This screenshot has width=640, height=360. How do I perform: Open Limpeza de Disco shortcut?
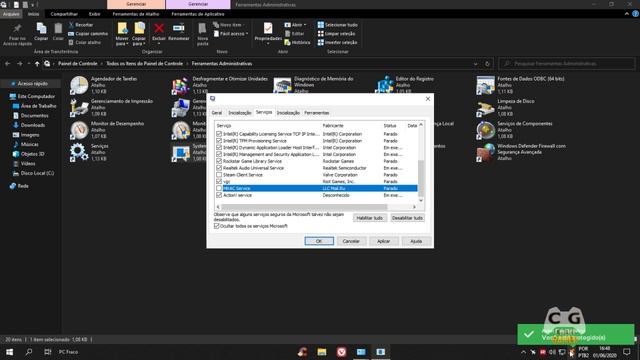(x=506, y=107)
